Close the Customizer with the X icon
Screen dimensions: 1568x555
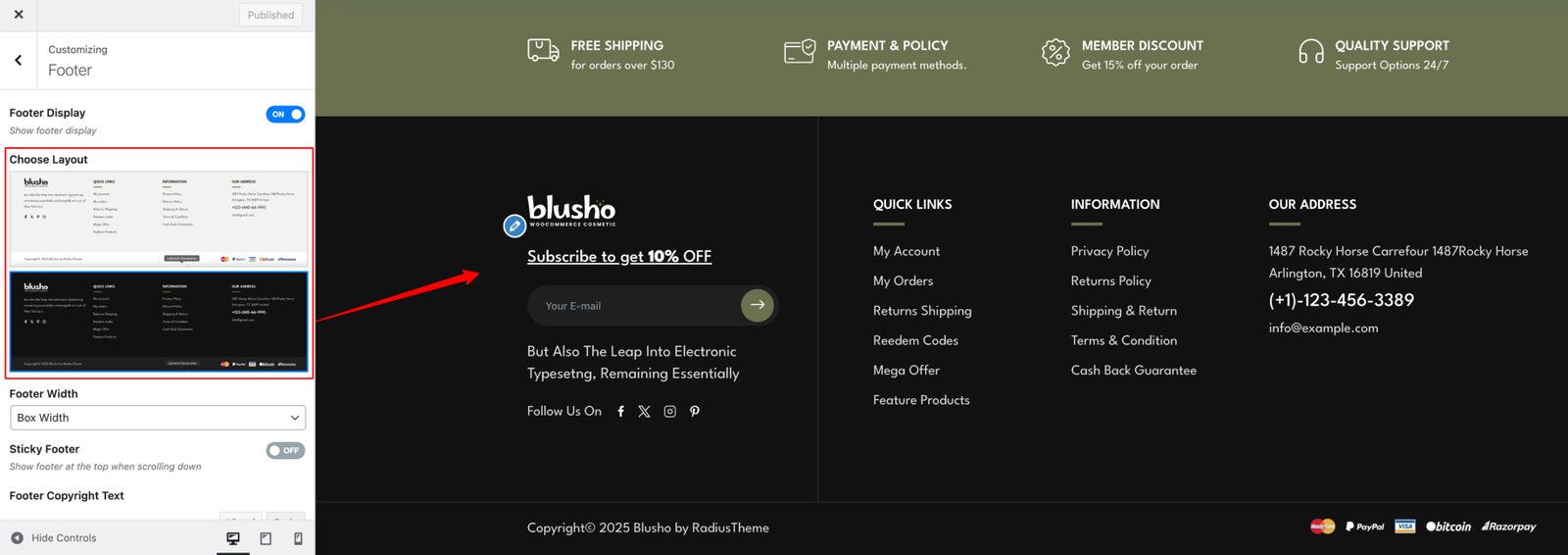(18, 15)
